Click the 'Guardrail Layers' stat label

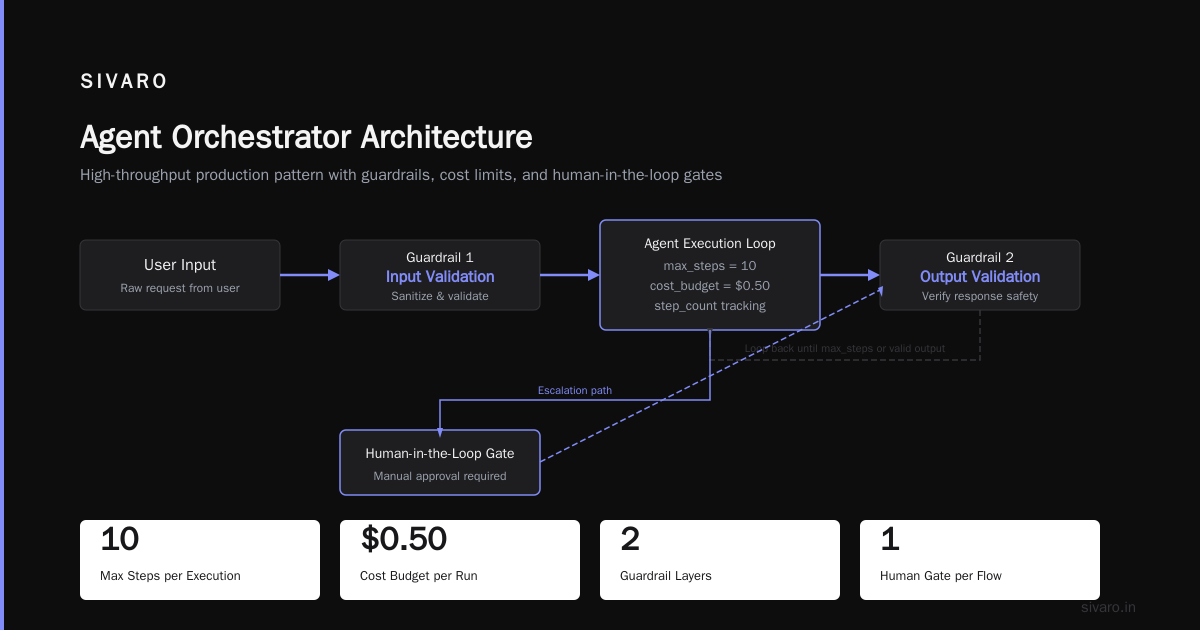click(666, 576)
